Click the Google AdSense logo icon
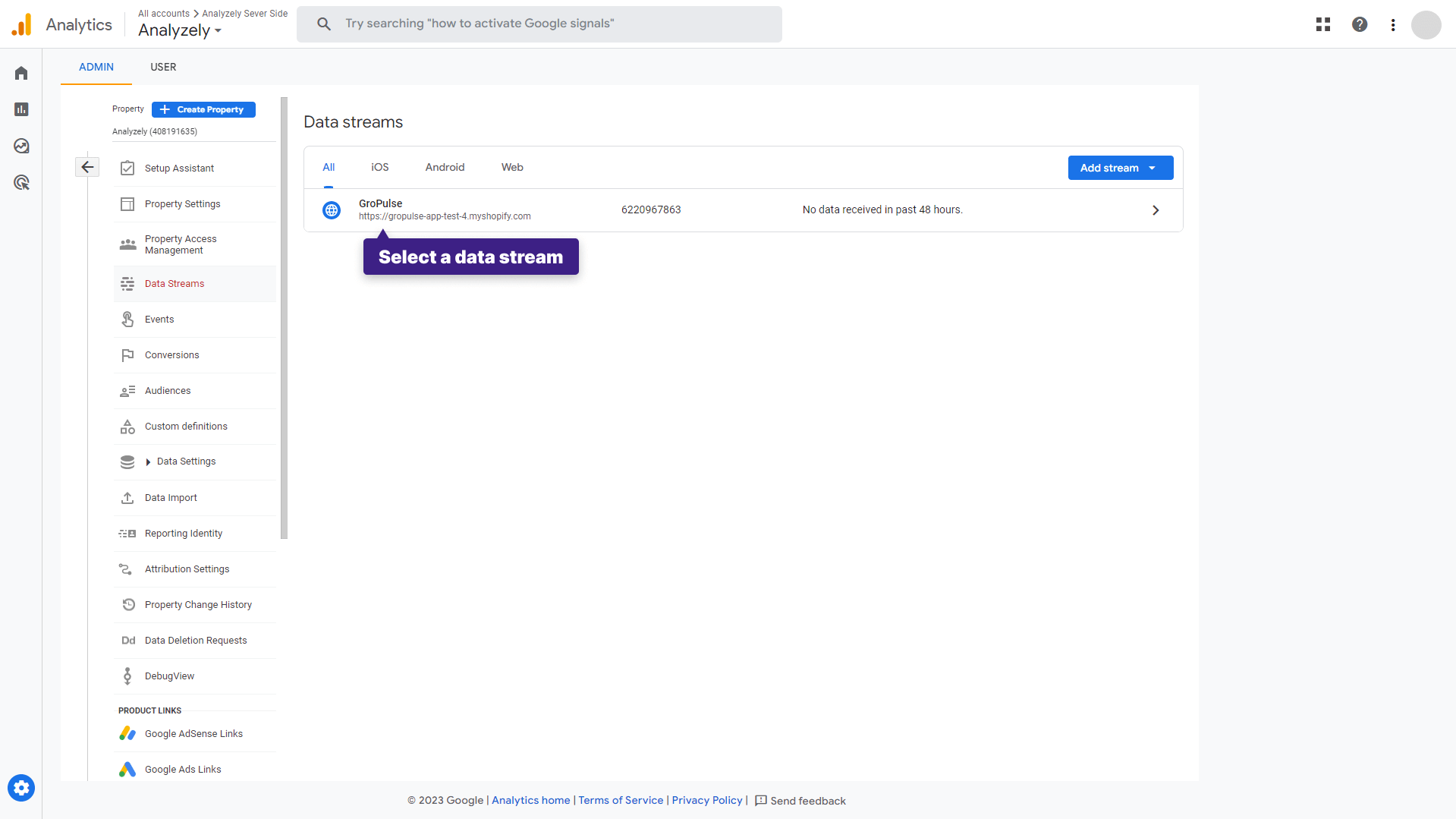 (x=127, y=734)
